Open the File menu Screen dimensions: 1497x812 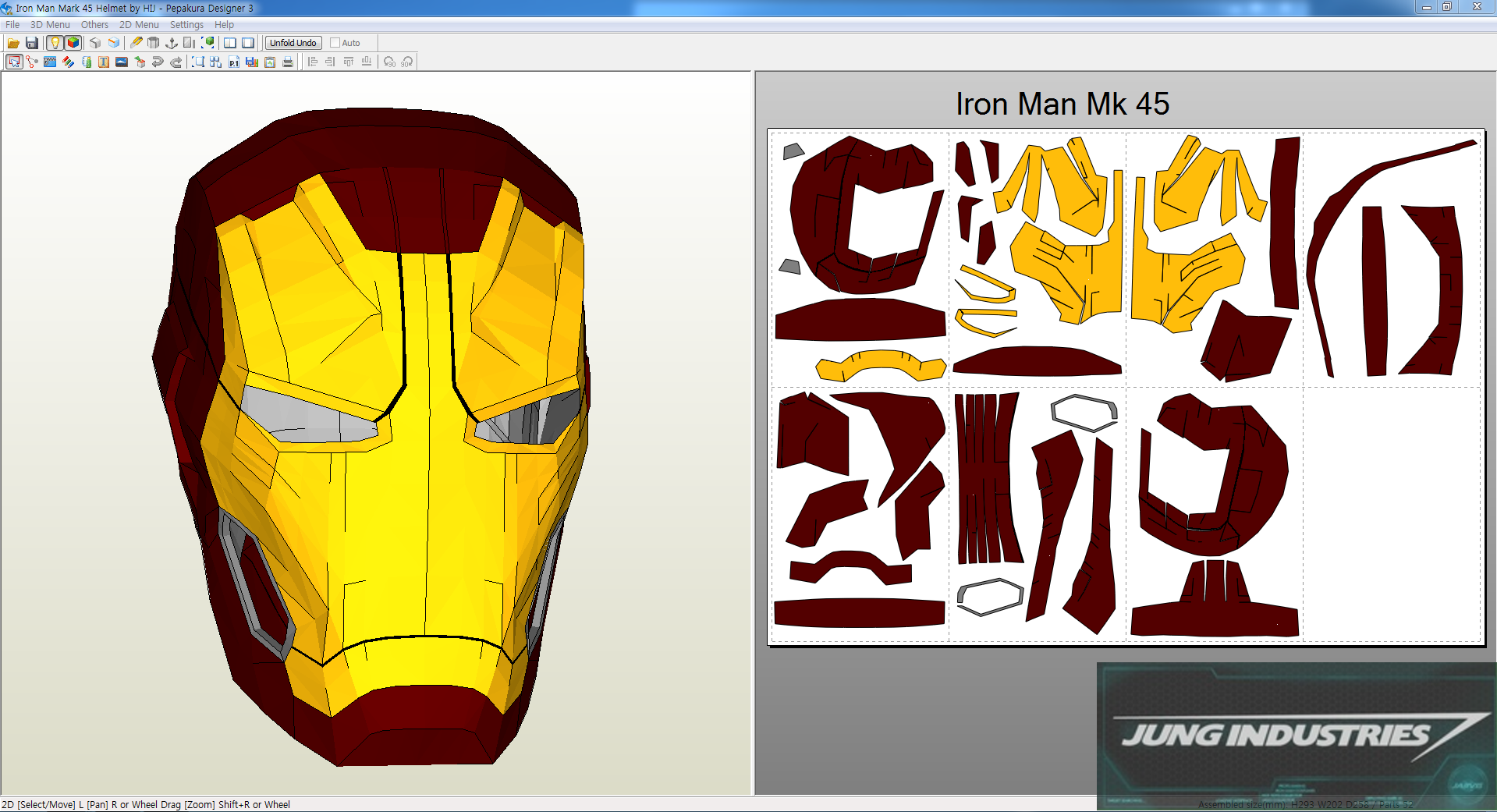point(12,25)
